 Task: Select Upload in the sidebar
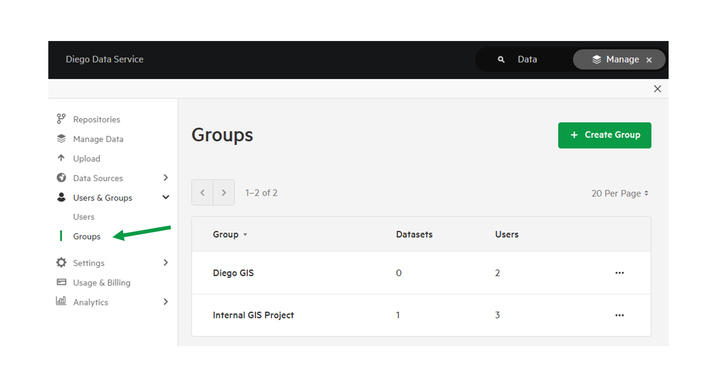[x=86, y=159]
